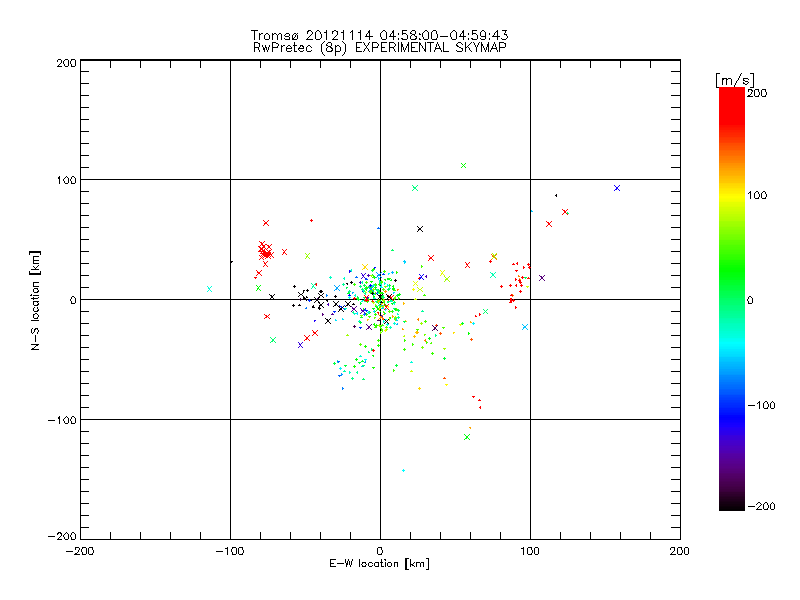The image size is (800, 600).
Task: Click the subtitle 'RwPretec (8p) EXPERIMENTAL SKYMAP'
Action: coord(380,48)
